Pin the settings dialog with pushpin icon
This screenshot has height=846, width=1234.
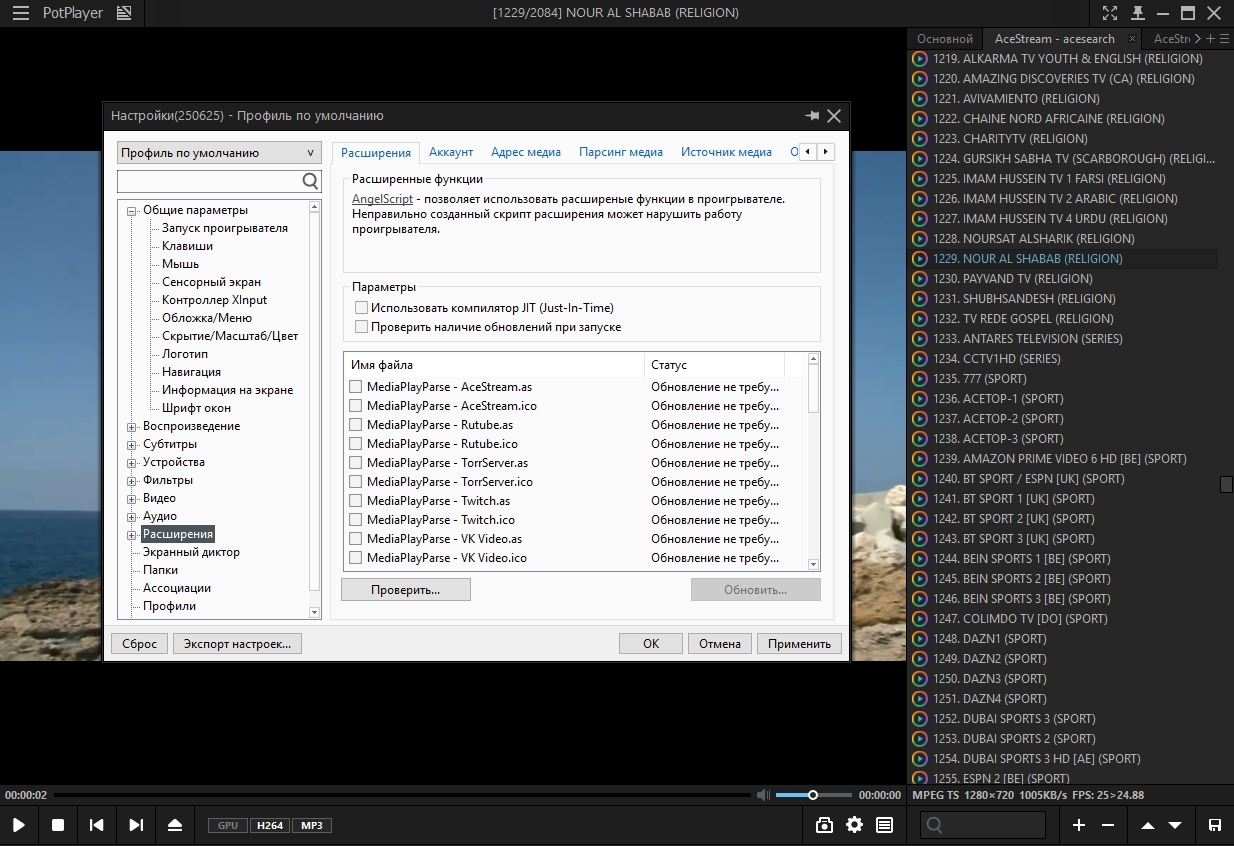pos(812,116)
